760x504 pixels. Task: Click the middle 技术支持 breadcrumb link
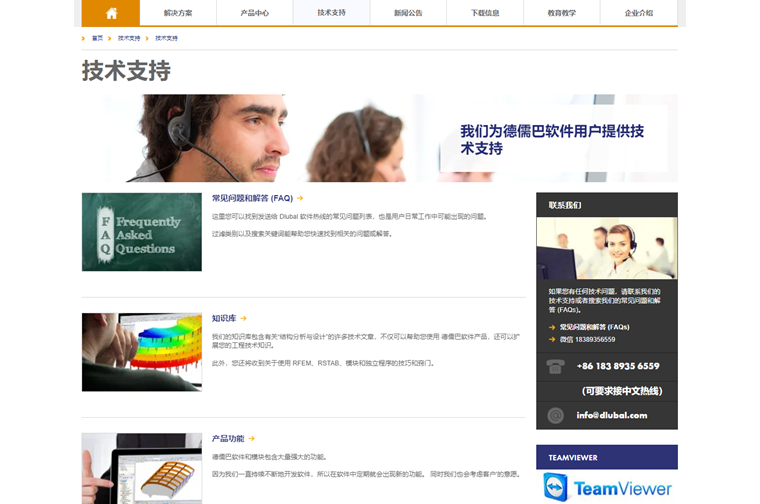coord(129,38)
